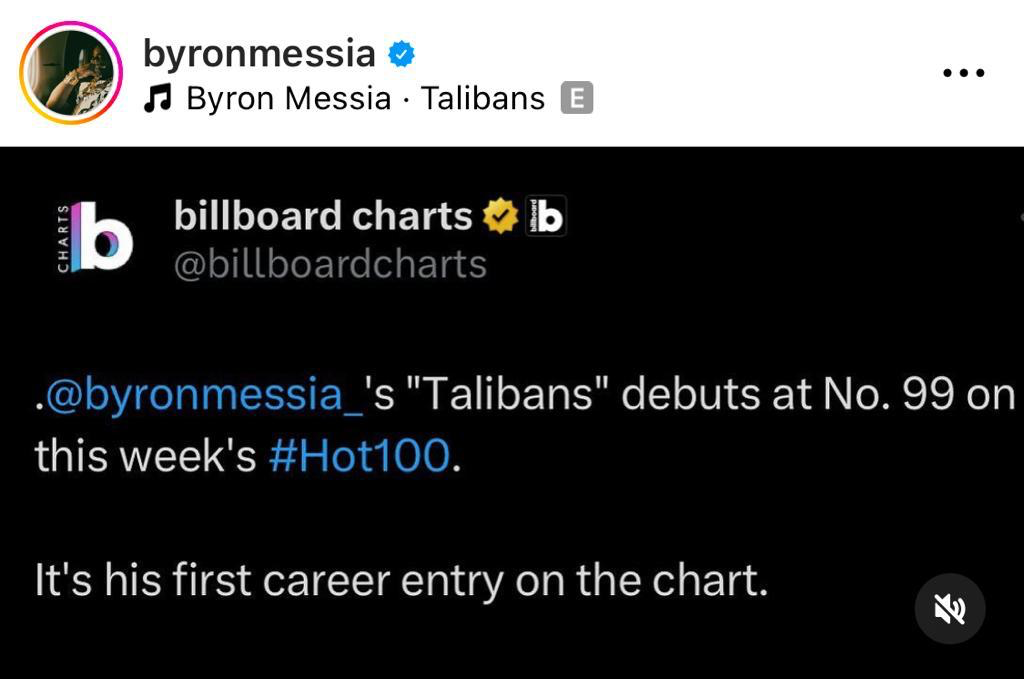This screenshot has width=1024, height=679.
Task: Click the word 'debuts' in the tweet
Action: pyautogui.click(x=679, y=395)
